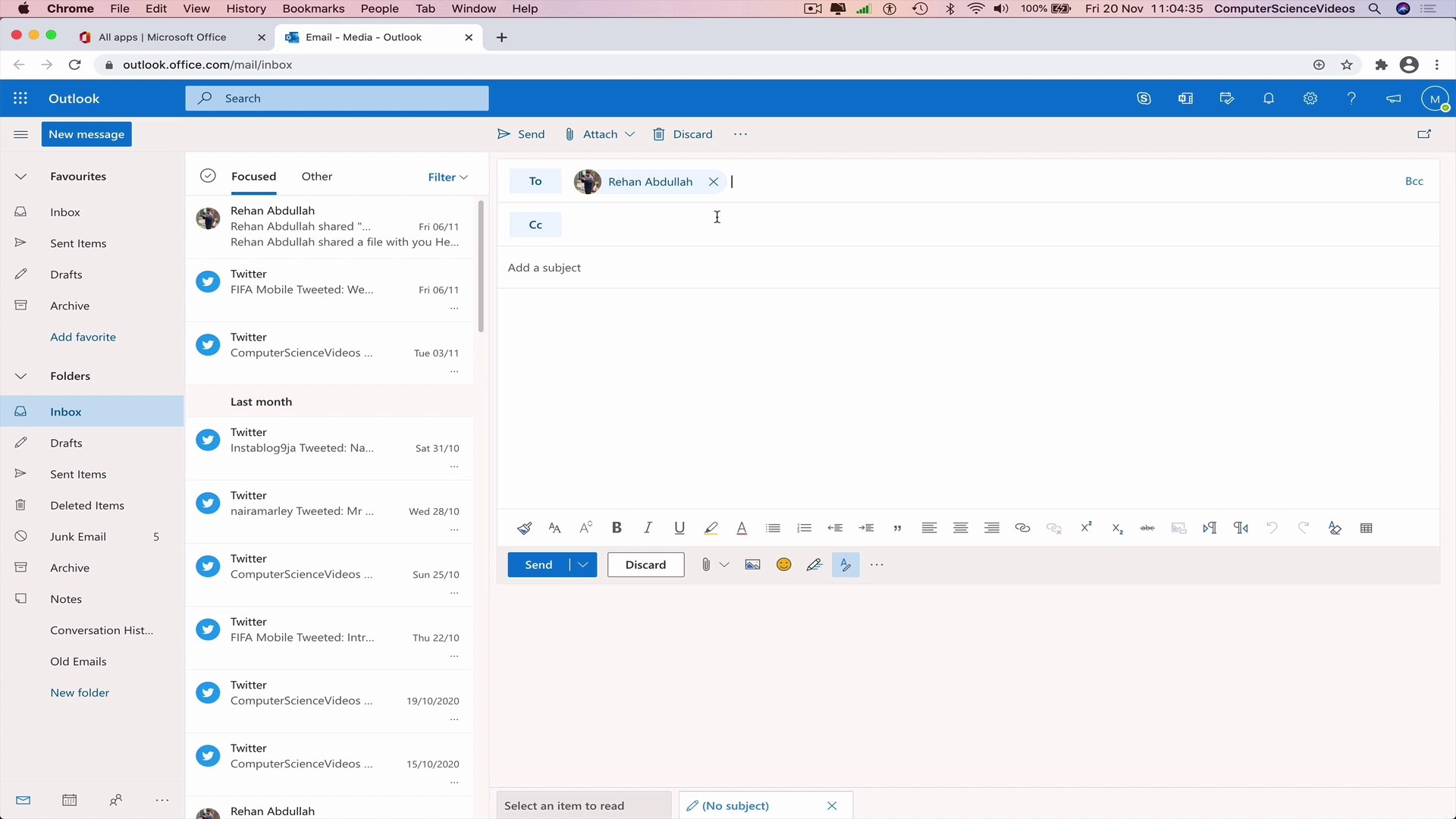Insert a table into the message
This screenshot has width=1456, height=819.
1367,528
